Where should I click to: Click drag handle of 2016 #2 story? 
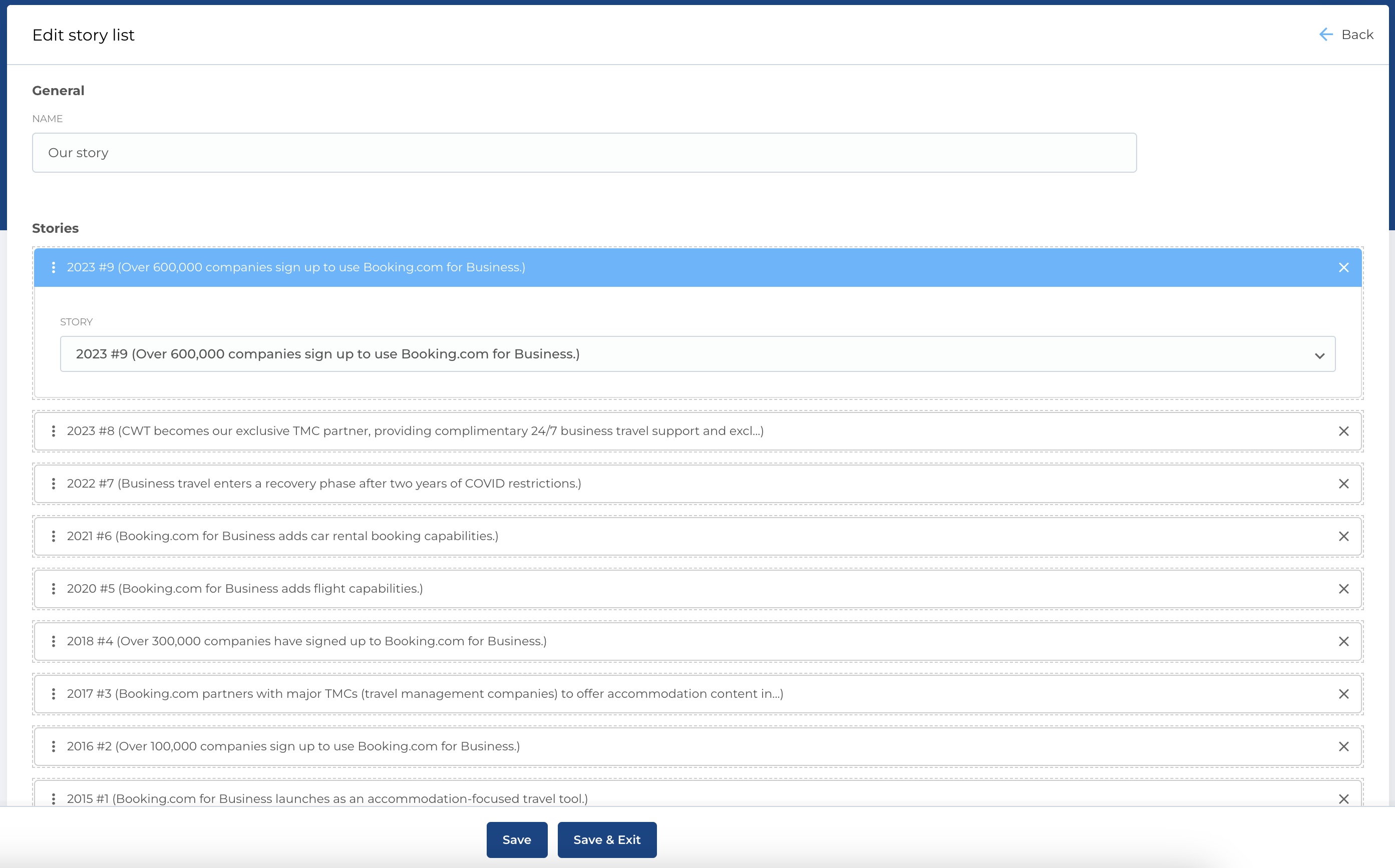[x=54, y=746]
